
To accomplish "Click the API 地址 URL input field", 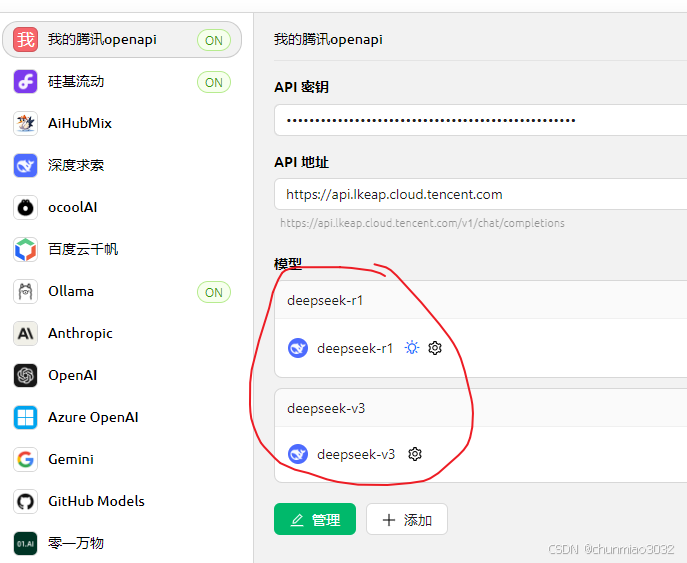I will pyautogui.click(x=481, y=194).
